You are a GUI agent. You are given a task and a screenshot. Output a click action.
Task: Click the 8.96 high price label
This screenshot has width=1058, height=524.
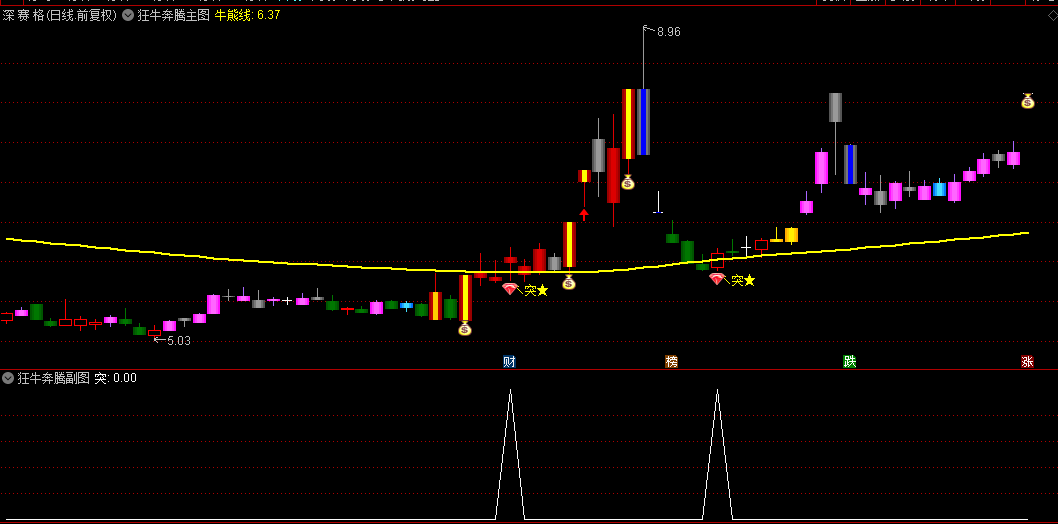[x=669, y=32]
